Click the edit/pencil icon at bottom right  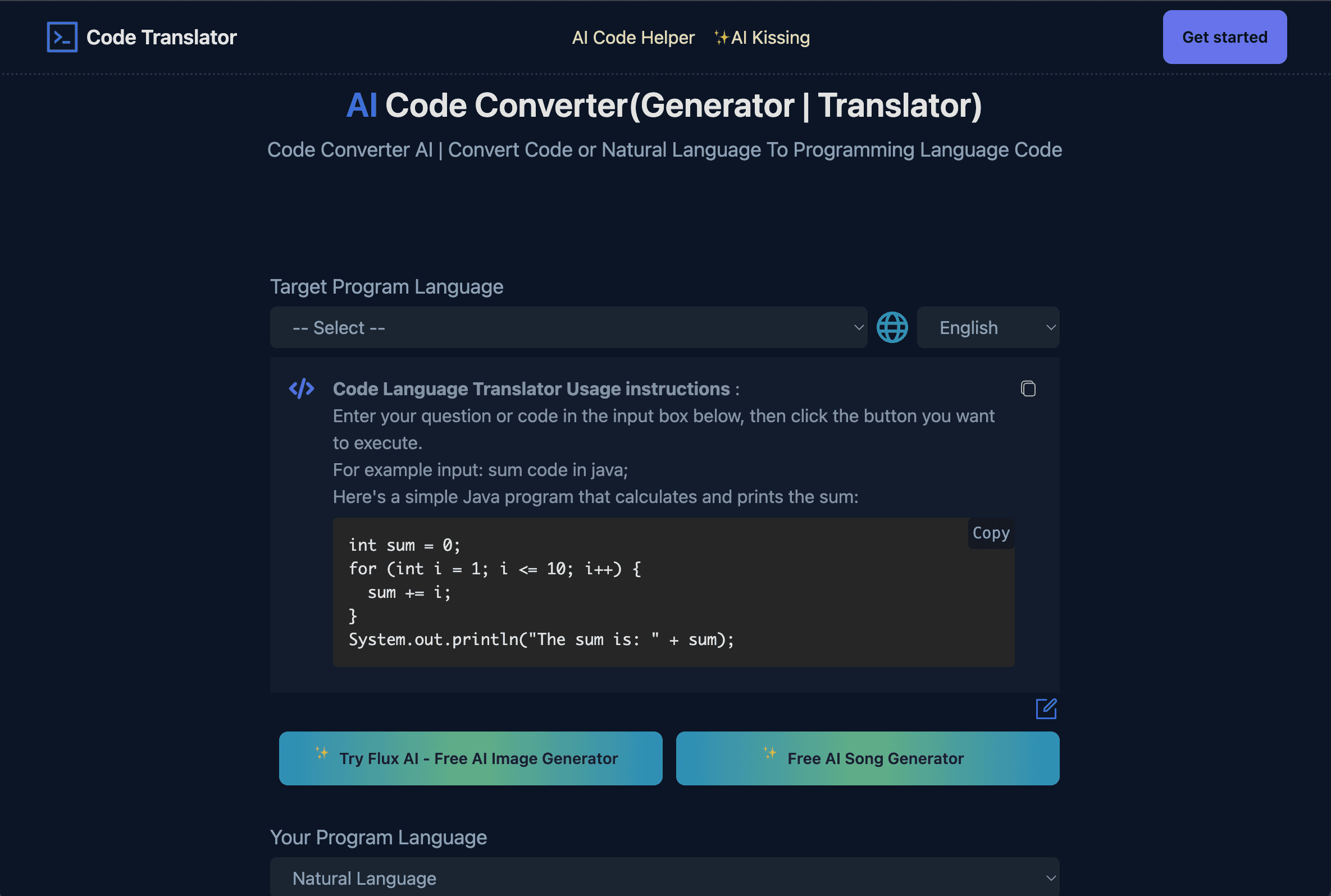tap(1046, 709)
